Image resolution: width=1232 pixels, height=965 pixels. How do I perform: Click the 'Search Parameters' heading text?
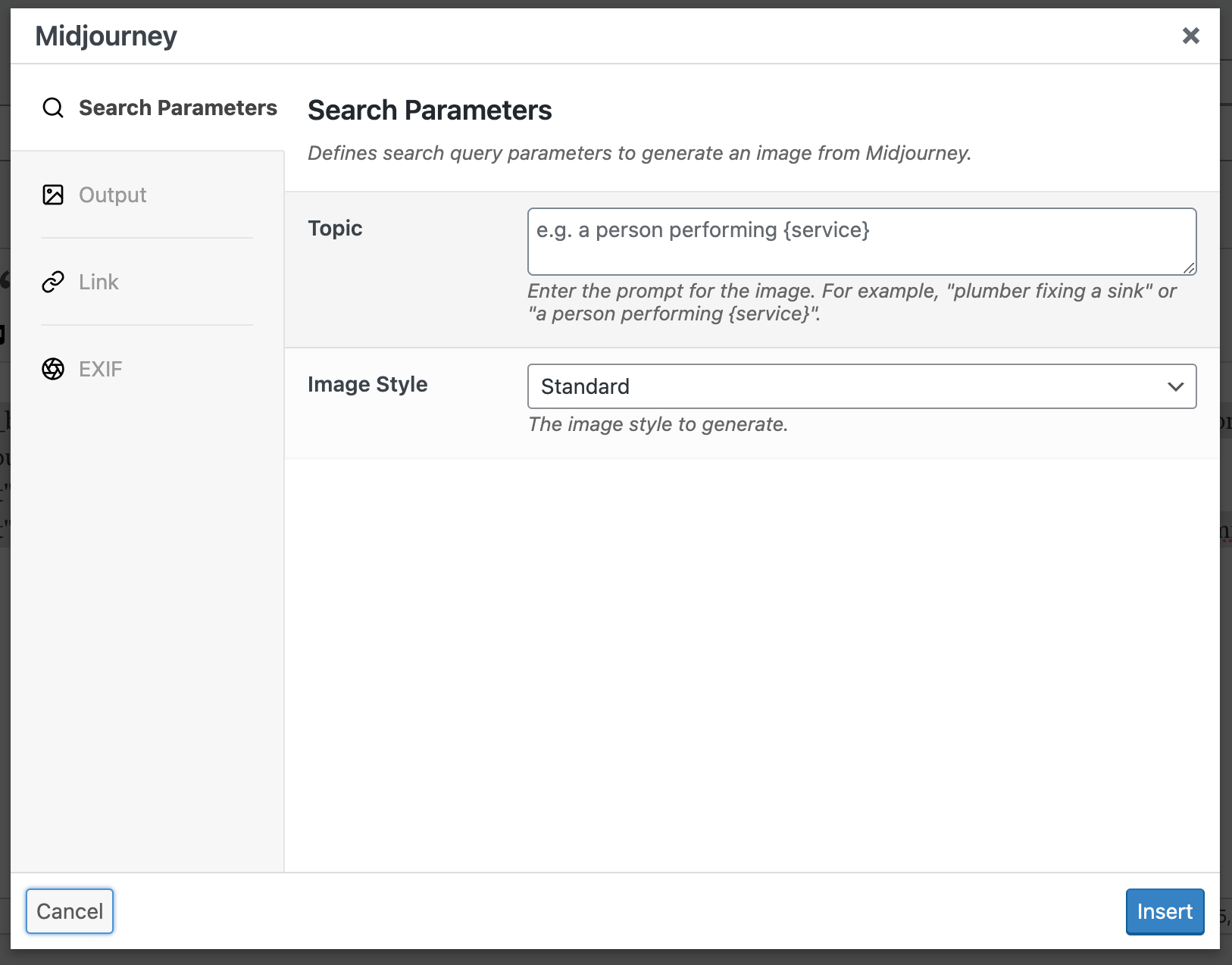coord(430,110)
